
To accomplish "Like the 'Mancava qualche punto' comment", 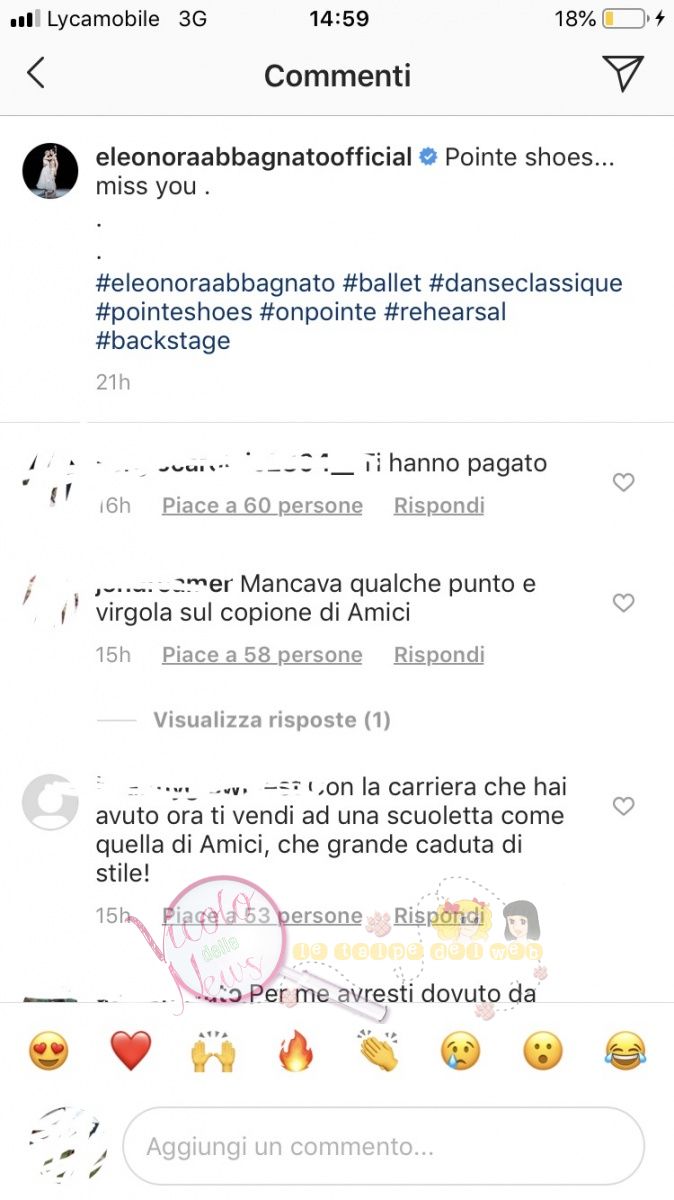I will click(x=623, y=603).
